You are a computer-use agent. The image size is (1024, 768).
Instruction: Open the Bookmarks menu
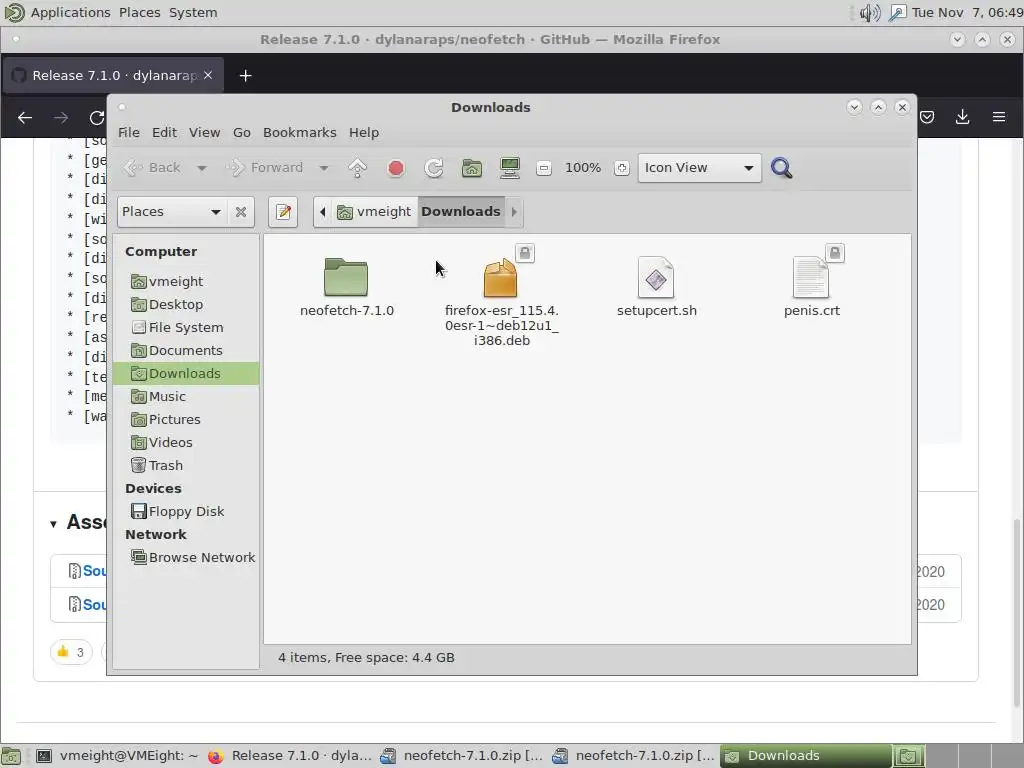coord(300,133)
